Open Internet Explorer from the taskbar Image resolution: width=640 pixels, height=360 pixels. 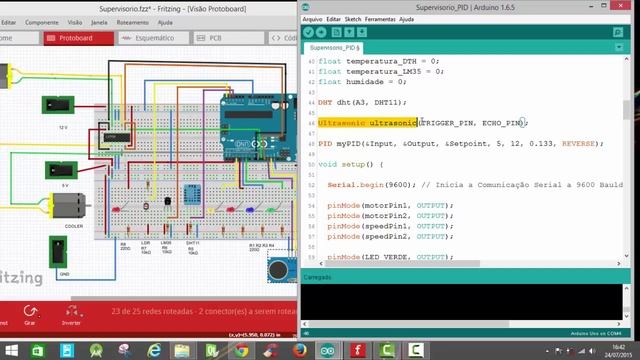tap(154, 351)
